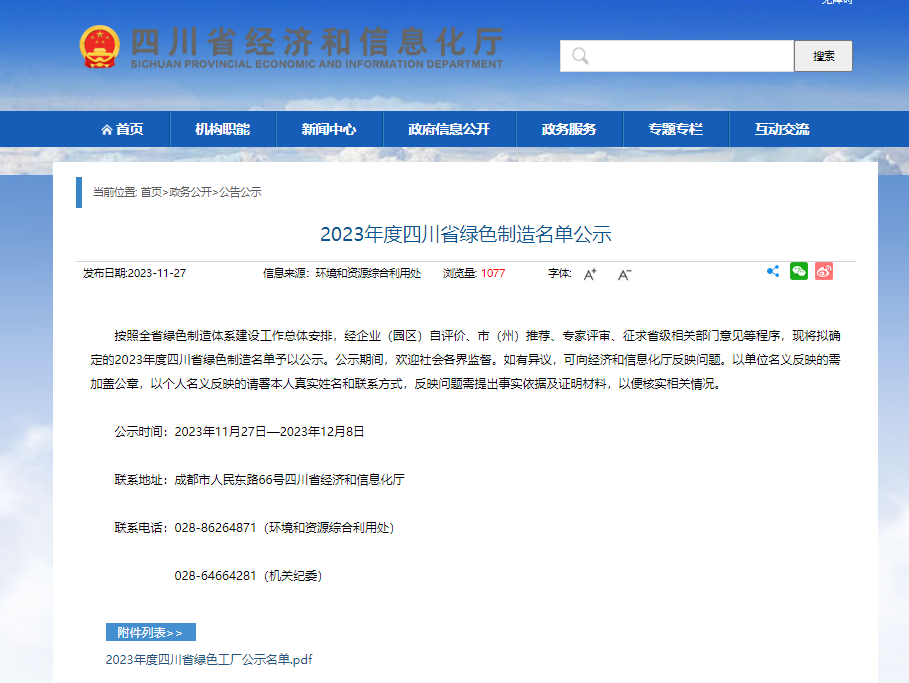Click the blue share icon
Image resolution: width=909 pixels, height=683 pixels.
click(773, 271)
